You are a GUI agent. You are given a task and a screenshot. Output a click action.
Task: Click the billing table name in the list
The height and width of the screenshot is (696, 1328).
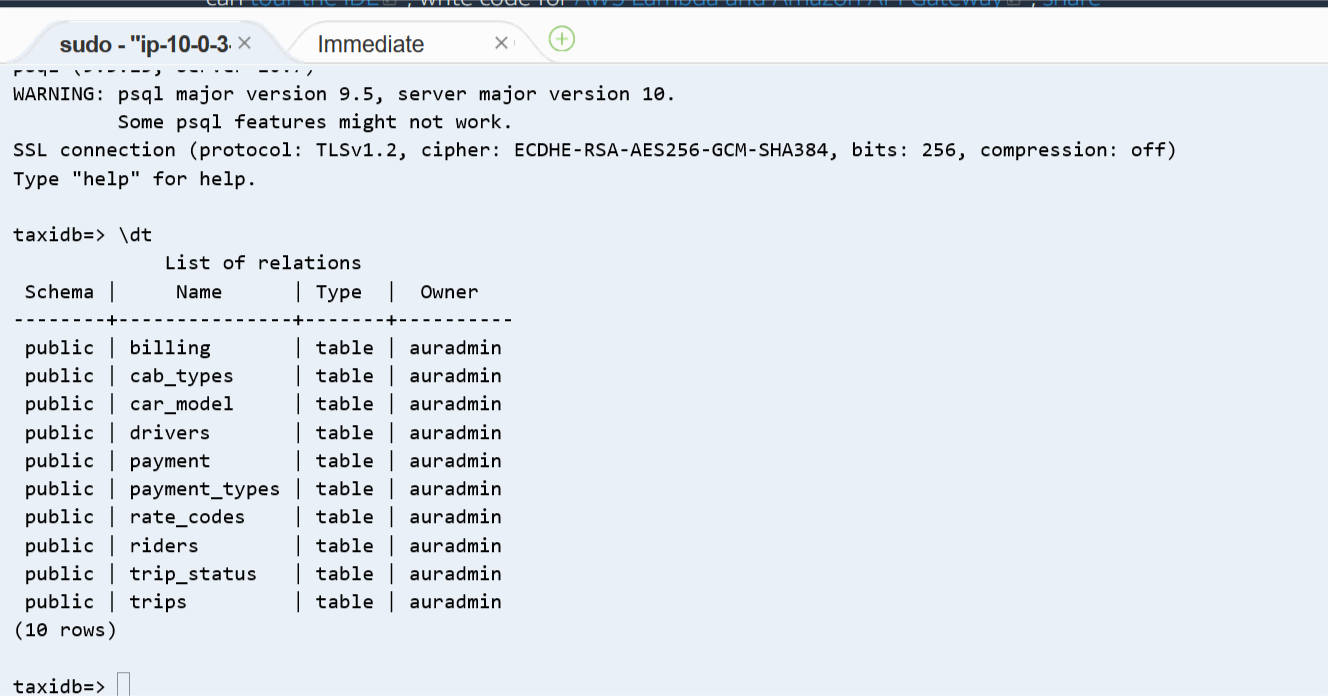170,348
